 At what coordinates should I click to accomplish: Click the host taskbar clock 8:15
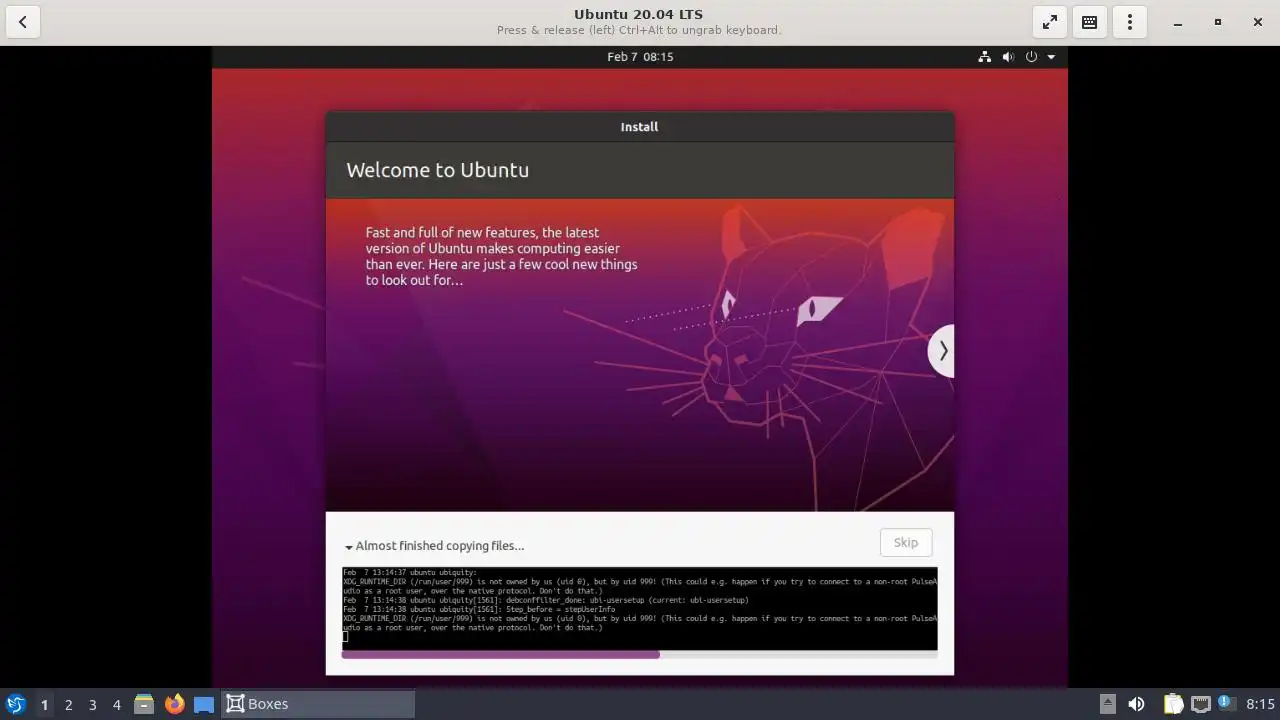click(1260, 705)
